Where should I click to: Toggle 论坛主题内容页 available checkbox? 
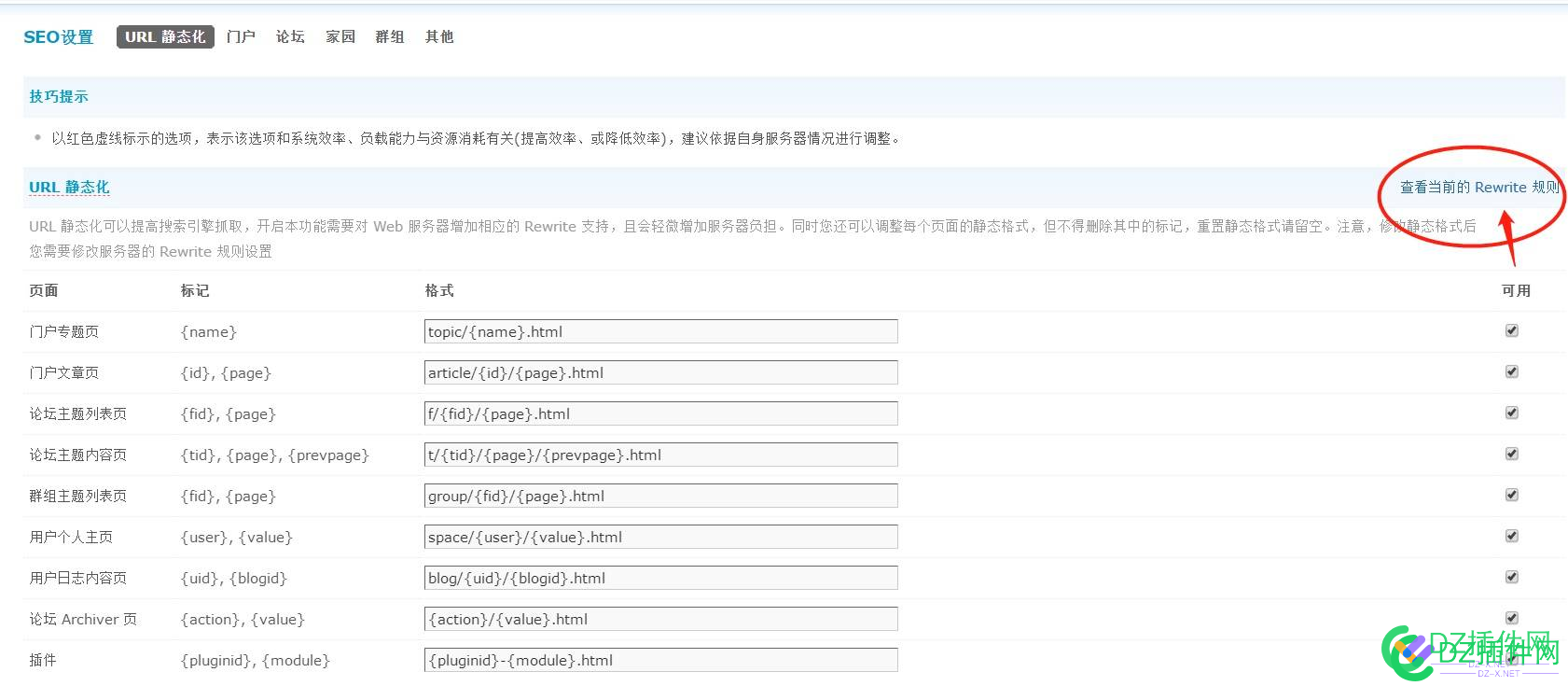[1512, 454]
